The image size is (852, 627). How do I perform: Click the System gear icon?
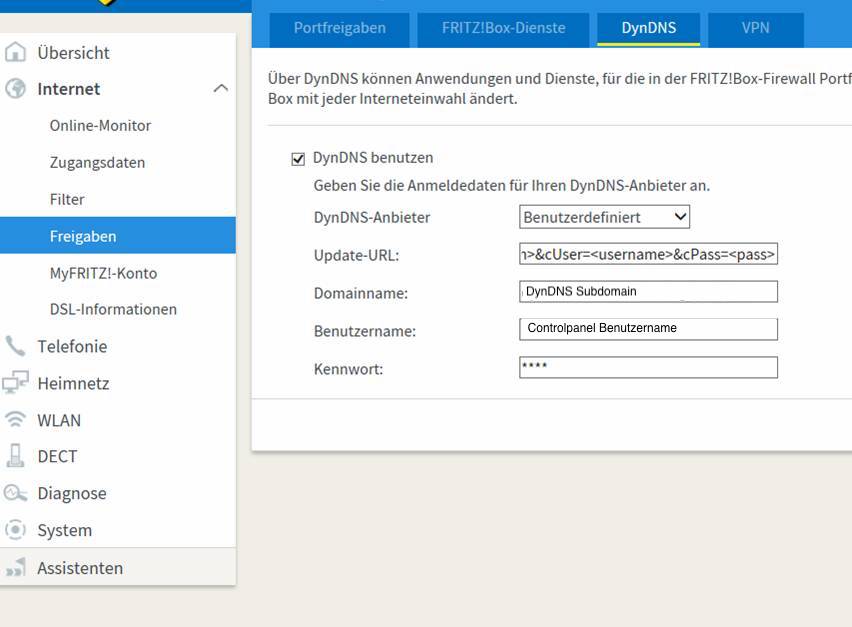tap(15, 529)
